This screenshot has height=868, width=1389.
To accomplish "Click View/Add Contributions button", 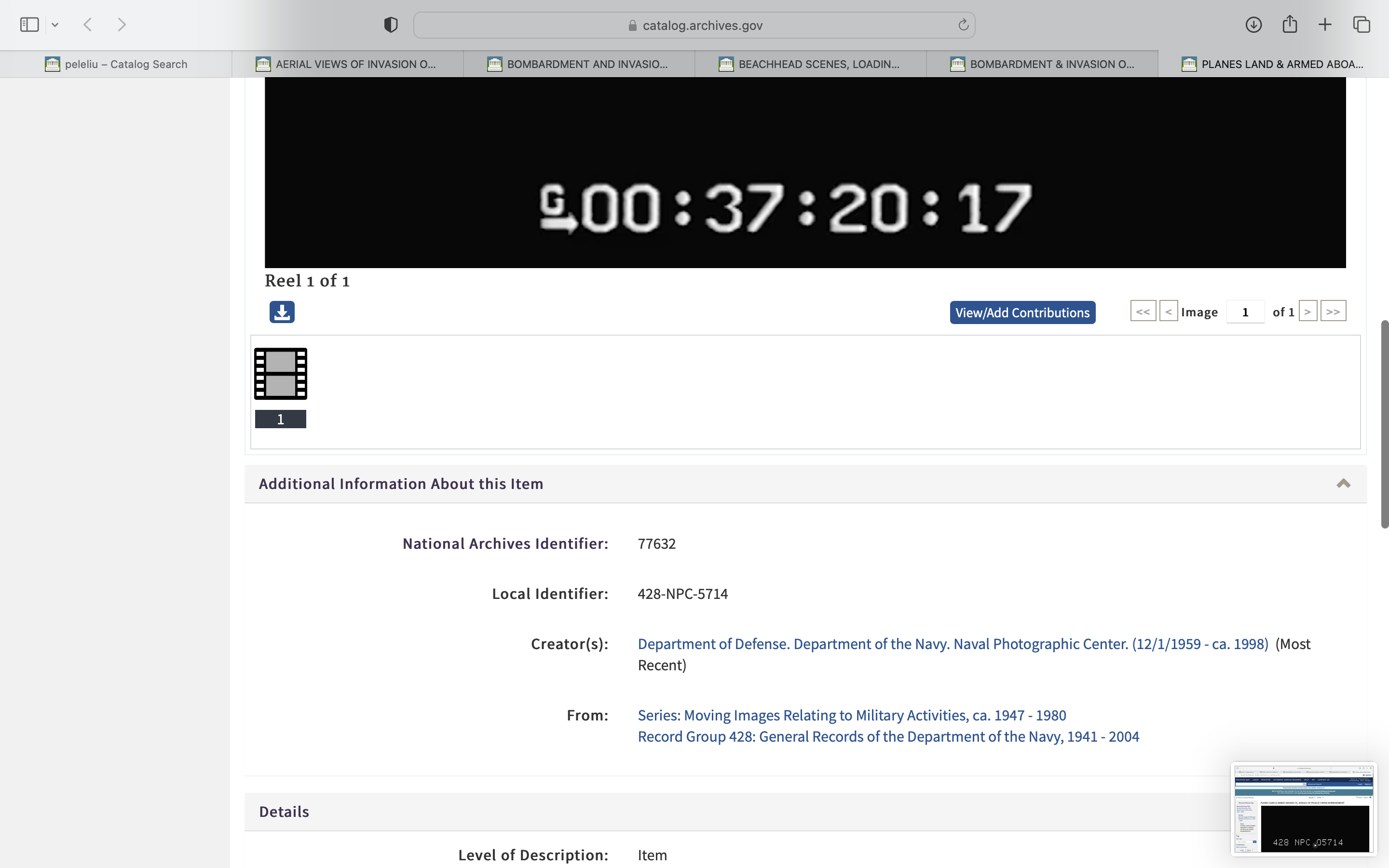I will point(1022,313).
